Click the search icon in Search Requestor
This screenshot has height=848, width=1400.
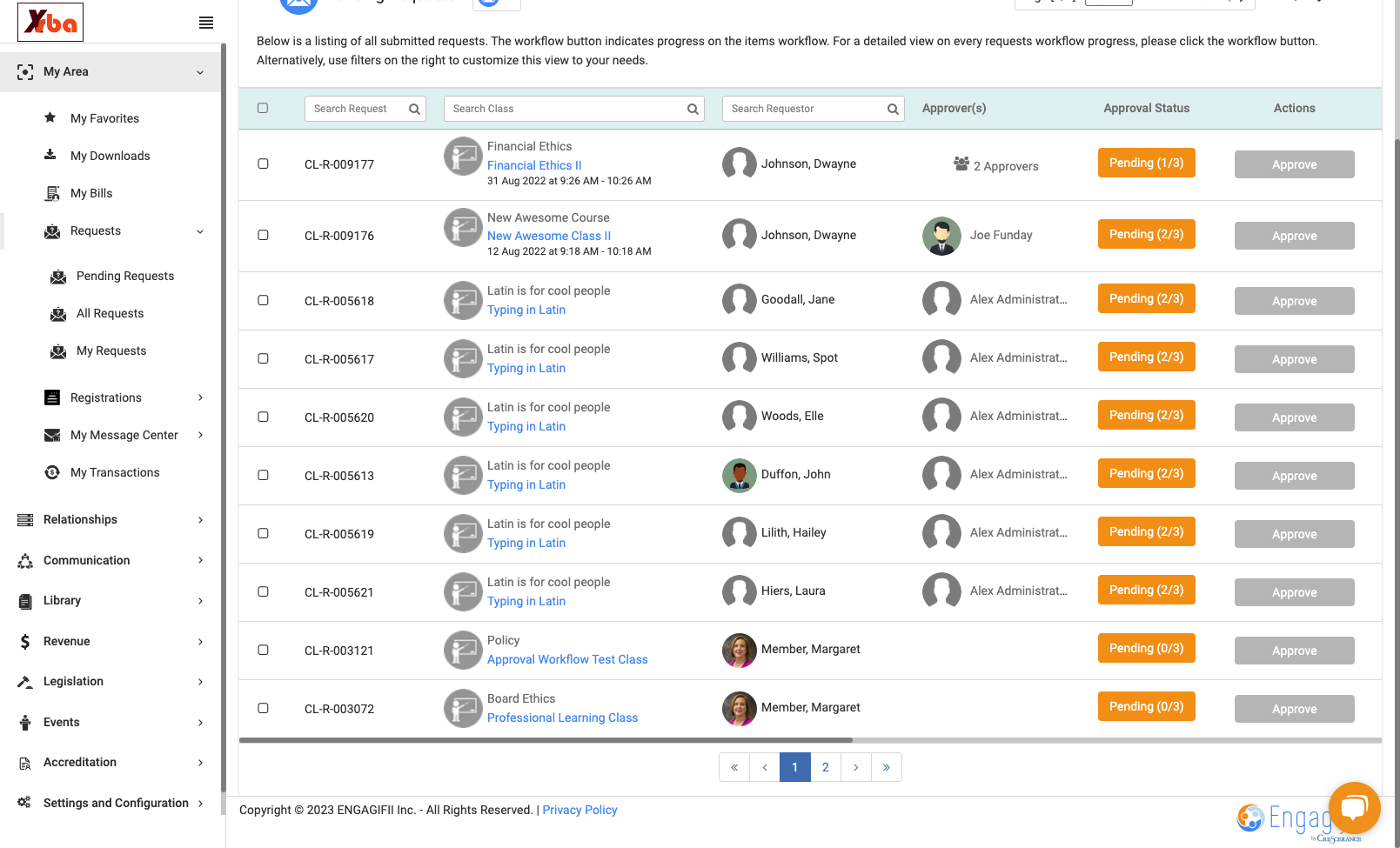(893, 109)
